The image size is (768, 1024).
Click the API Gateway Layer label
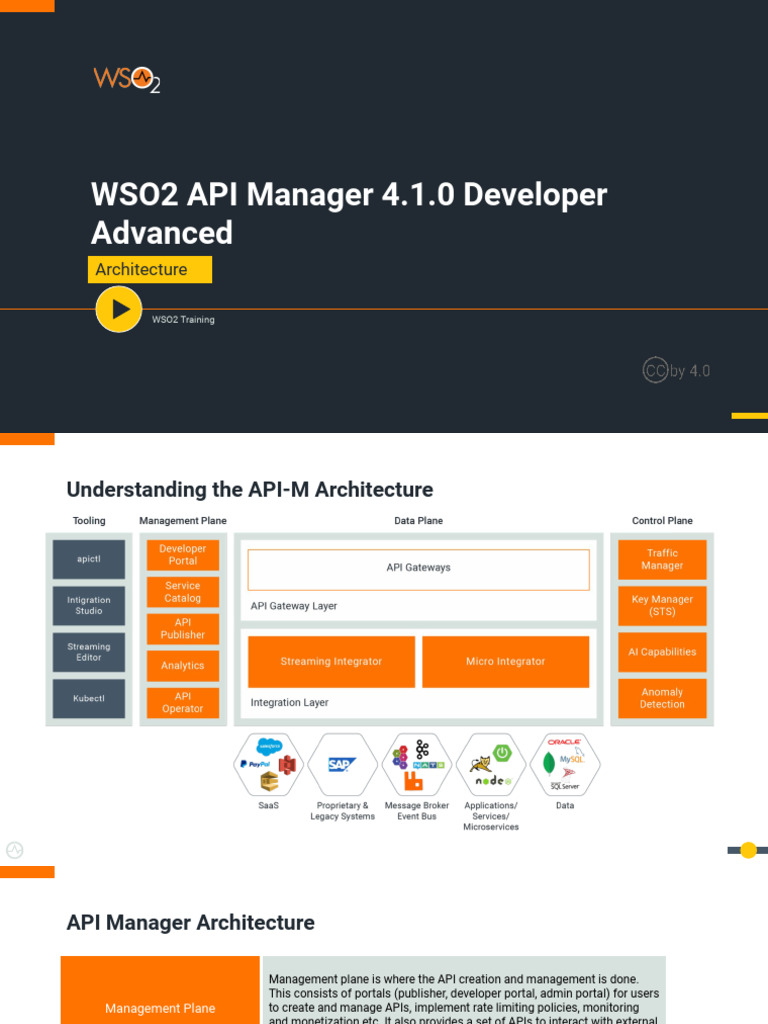(x=294, y=606)
